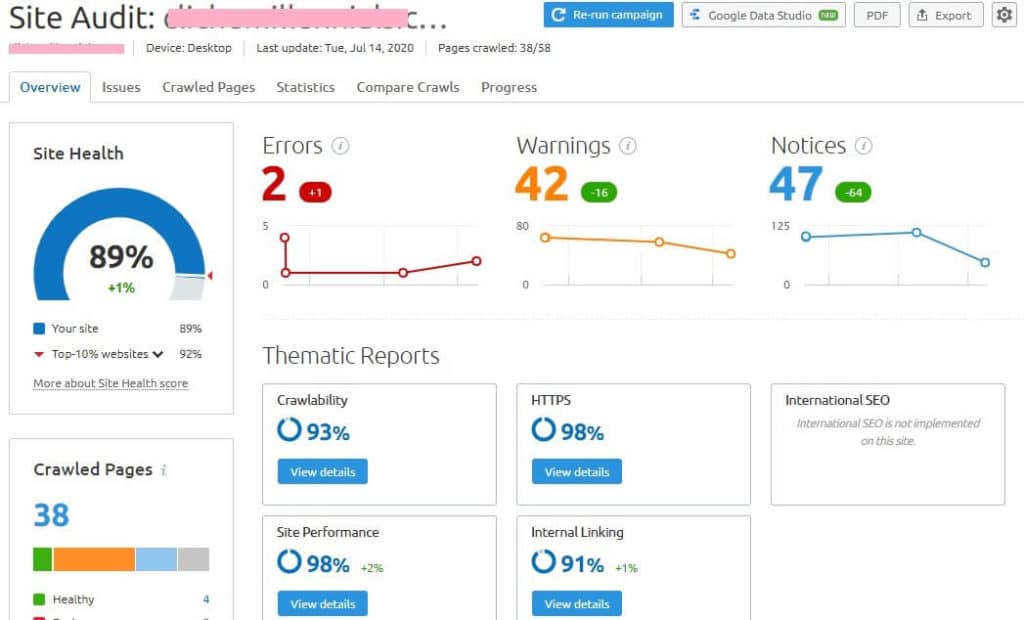The image size is (1024, 620).
Task: Click the middle point on Warnings chart
Action: click(x=660, y=242)
